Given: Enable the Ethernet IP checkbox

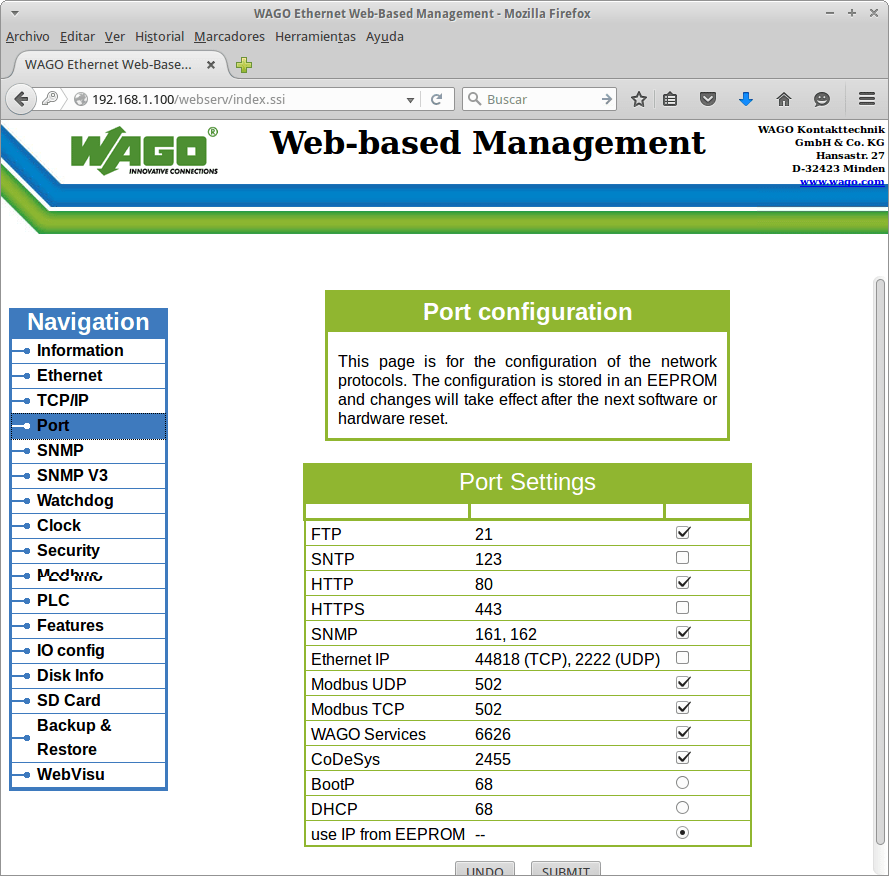Looking at the screenshot, I should tap(682, 657).
